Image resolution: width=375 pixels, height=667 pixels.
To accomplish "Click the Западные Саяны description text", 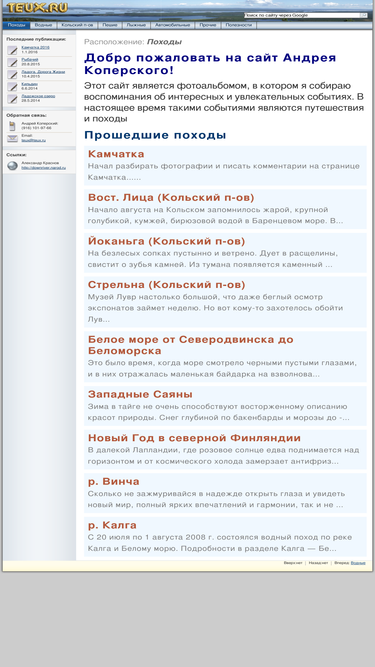I will pos(219,412).
